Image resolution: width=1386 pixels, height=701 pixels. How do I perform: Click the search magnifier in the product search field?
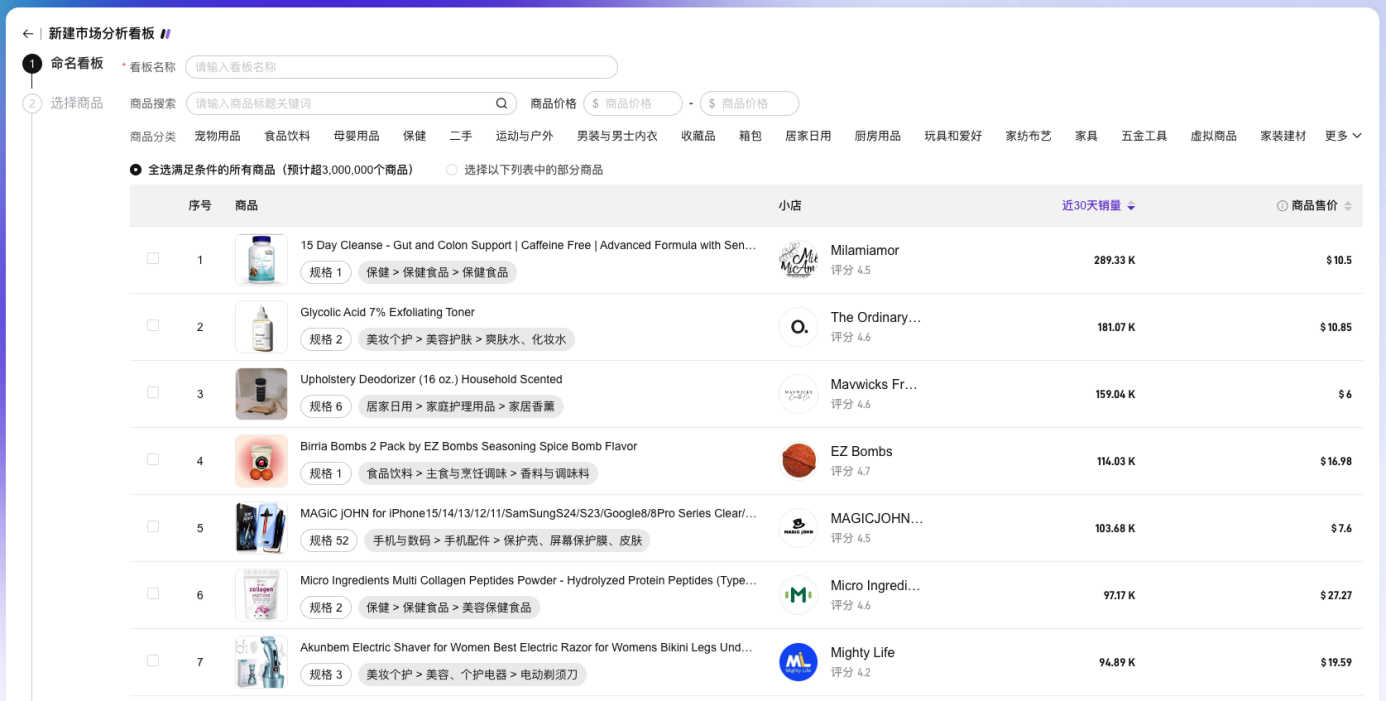500,103
